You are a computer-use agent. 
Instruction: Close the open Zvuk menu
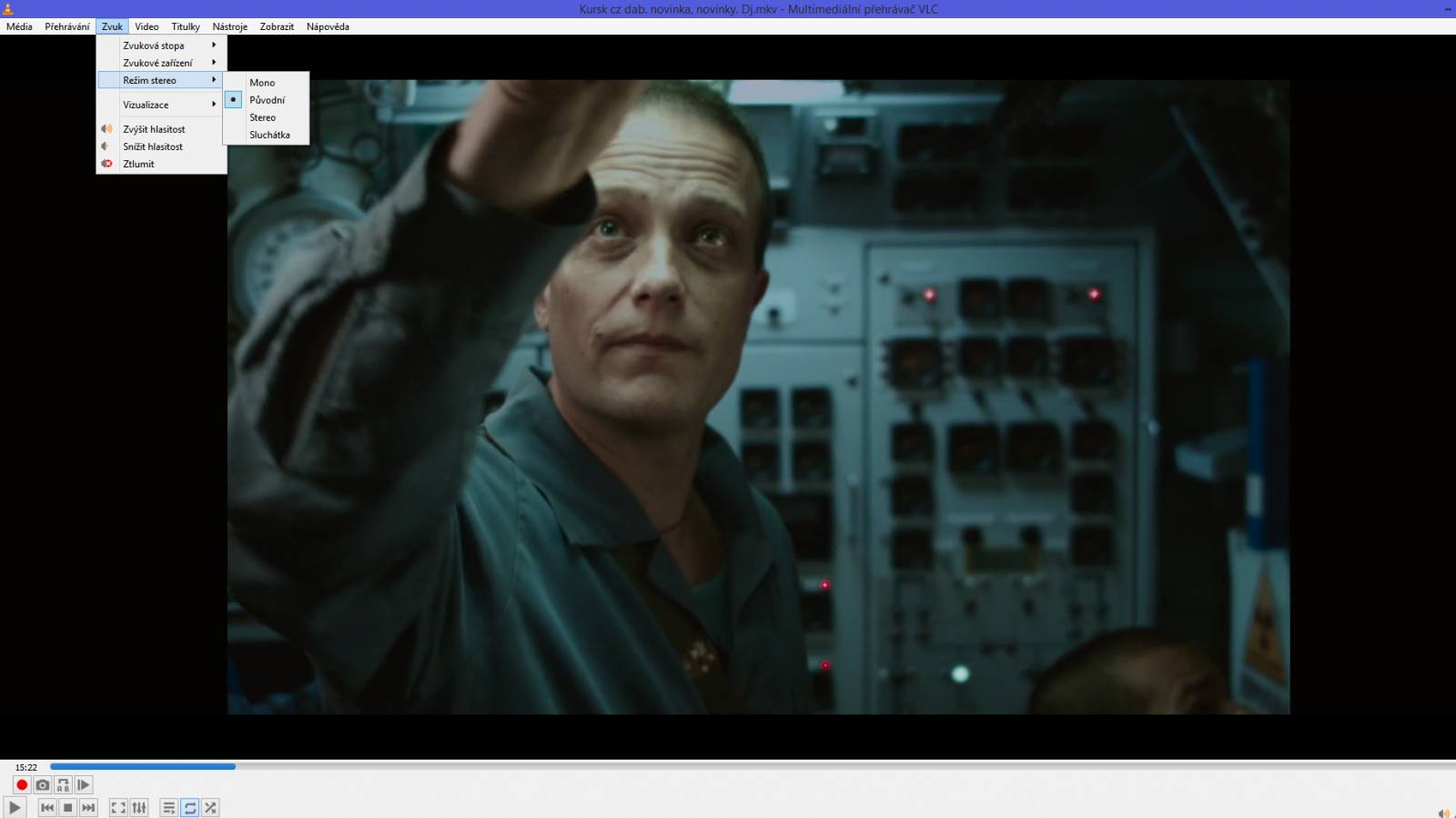[112, 26]
